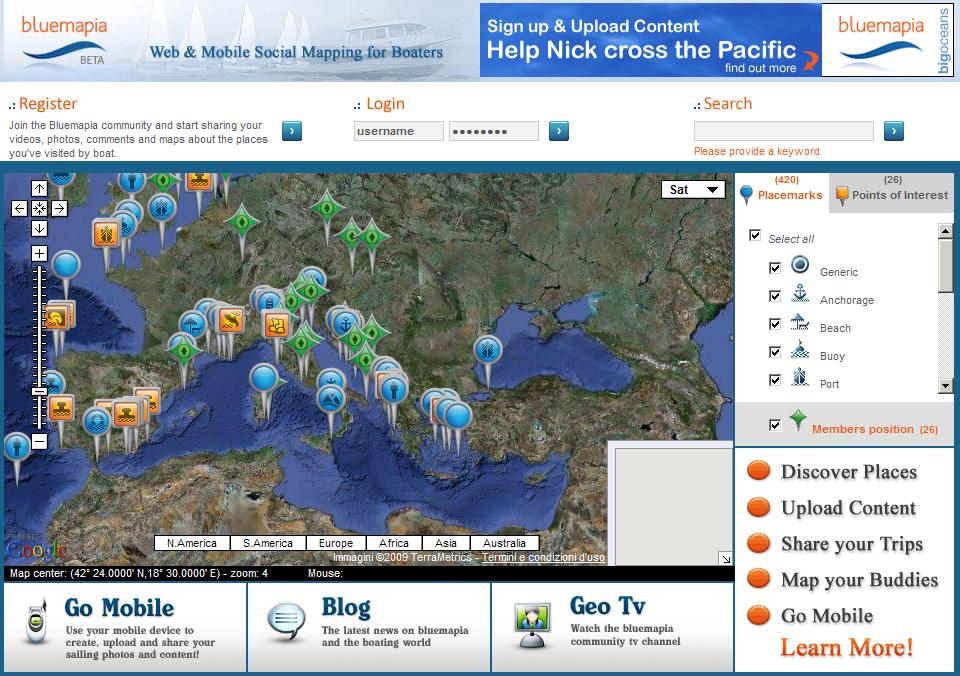960x676 pixels.
Task: Click the bluemapia BETA logo
Action: click(x=64, y=40)
